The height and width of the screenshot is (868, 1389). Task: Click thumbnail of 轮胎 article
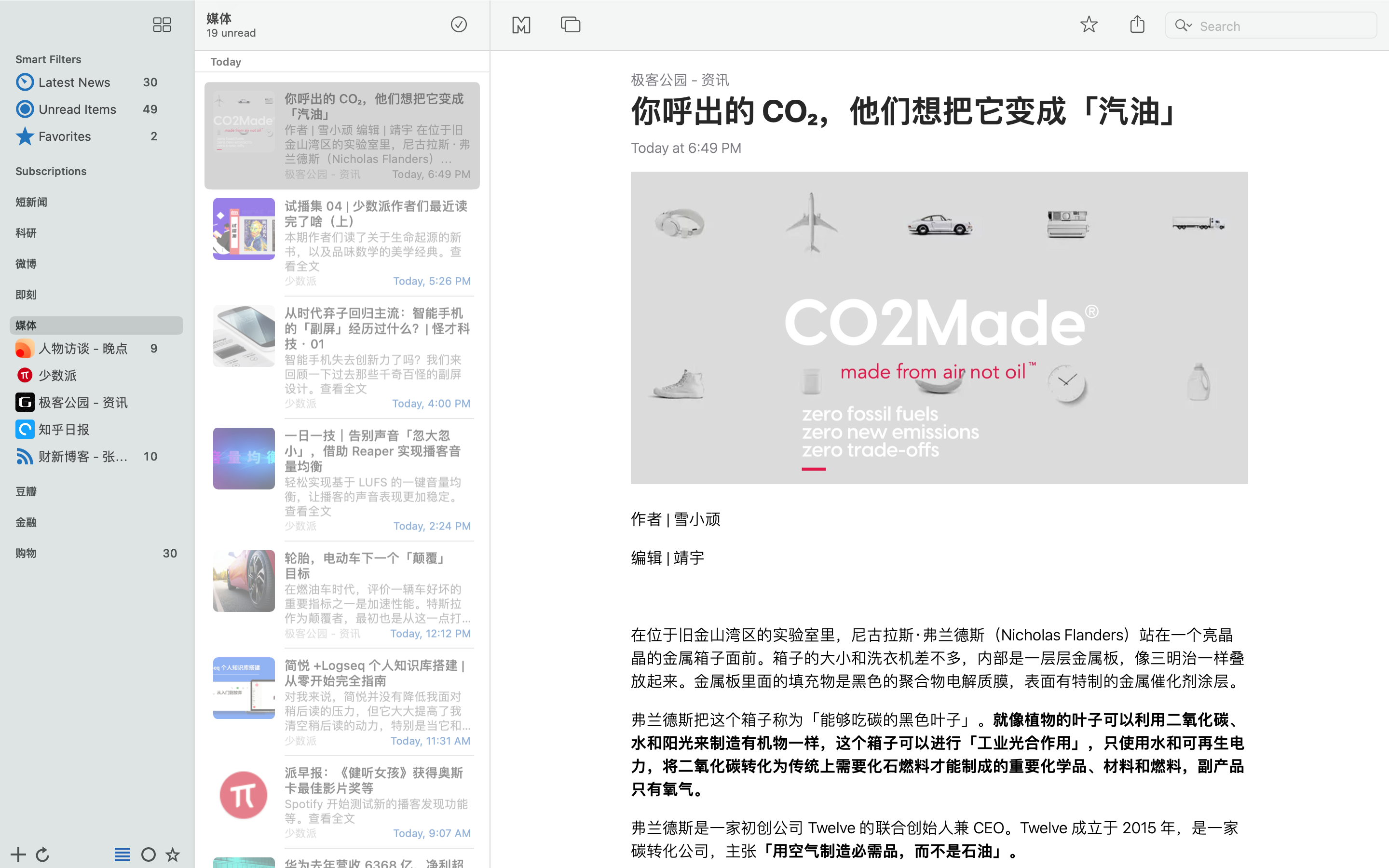244,581
